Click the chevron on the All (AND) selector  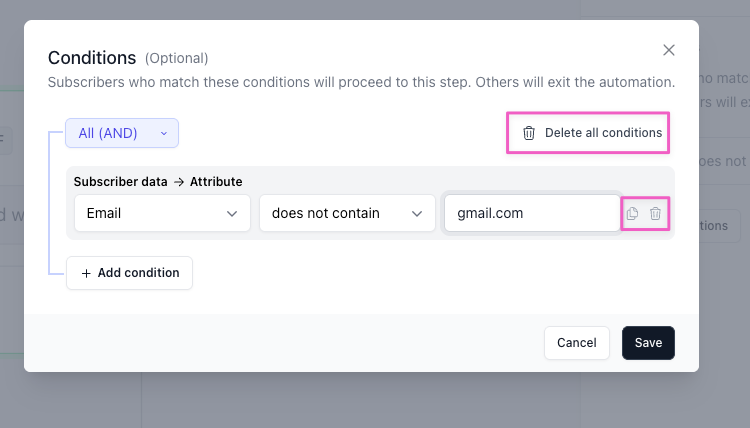point(164,133)
